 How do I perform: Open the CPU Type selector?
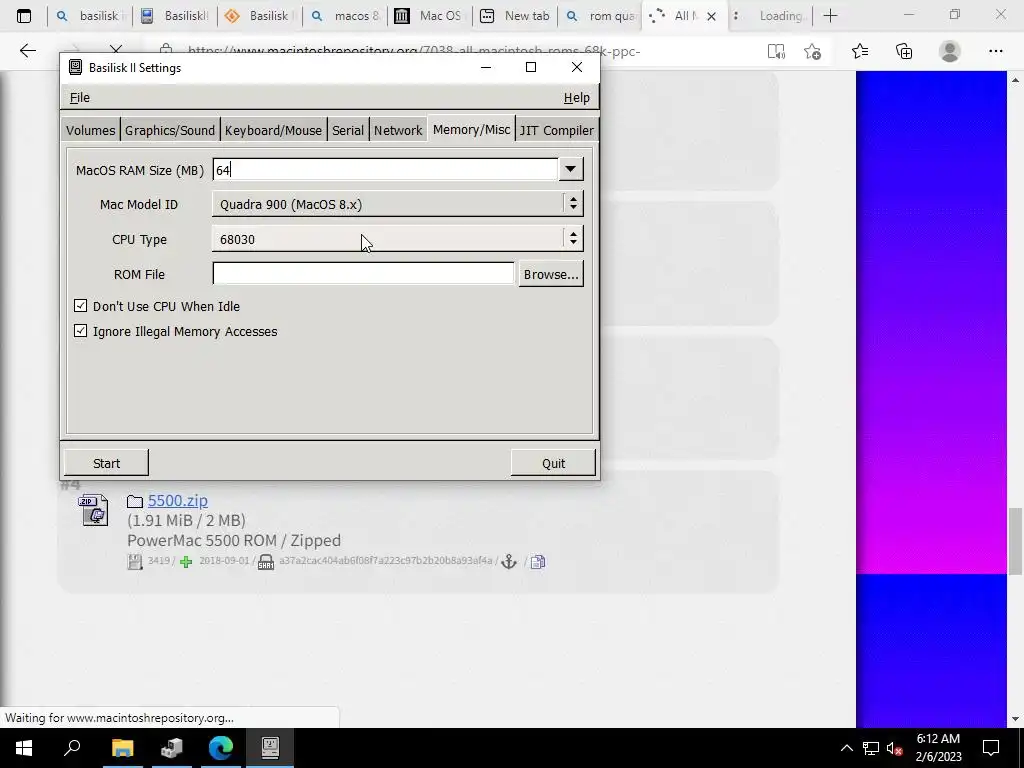pyautogui.click(x=398, y=239)
